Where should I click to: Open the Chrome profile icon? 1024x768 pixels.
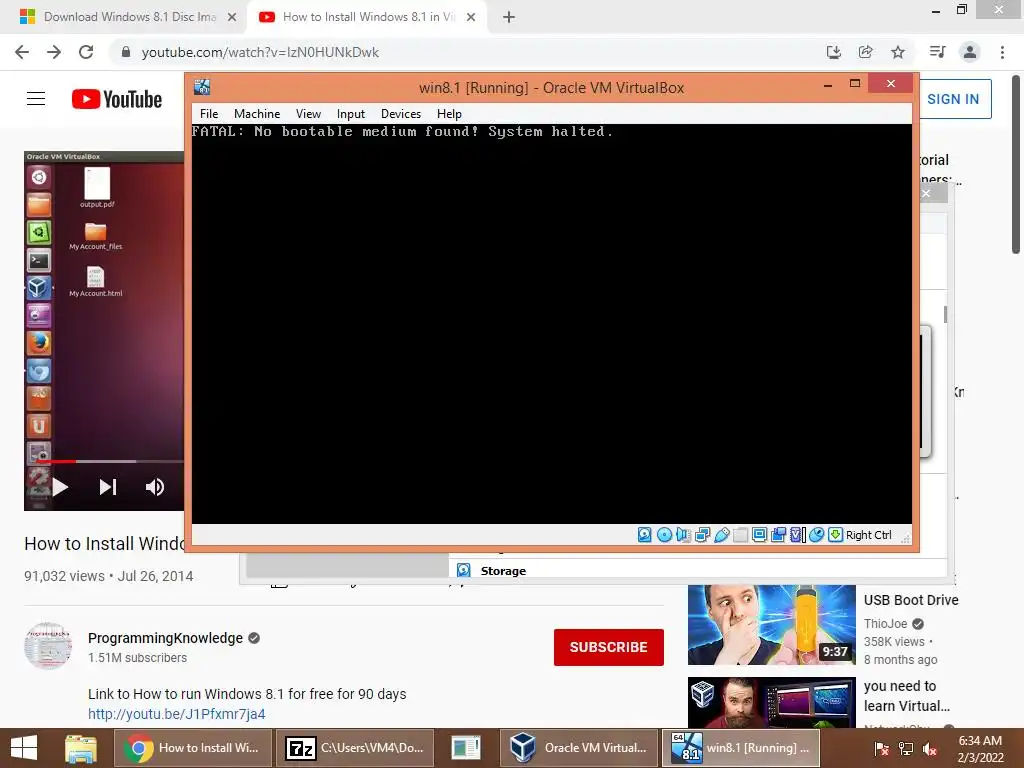click(x=970, y=52)
